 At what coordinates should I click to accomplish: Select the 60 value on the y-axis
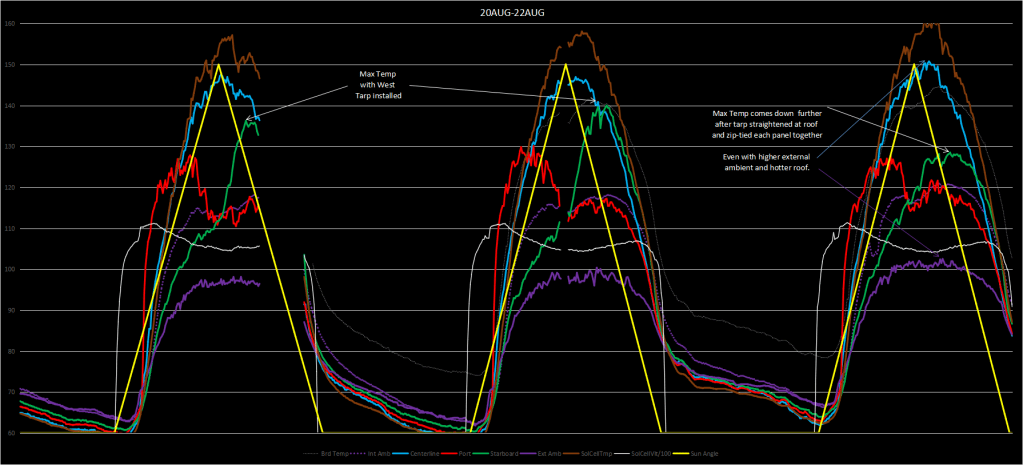11,433
